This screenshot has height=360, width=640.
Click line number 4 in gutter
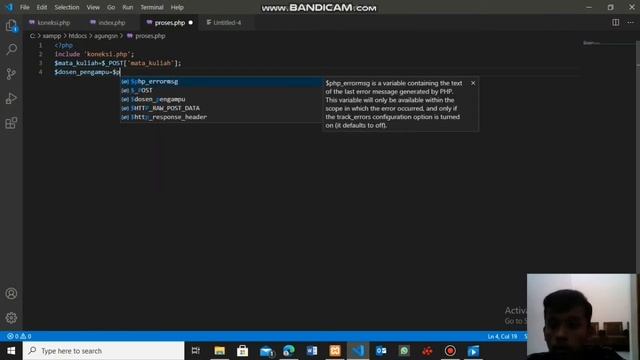[x=40, y=72]
